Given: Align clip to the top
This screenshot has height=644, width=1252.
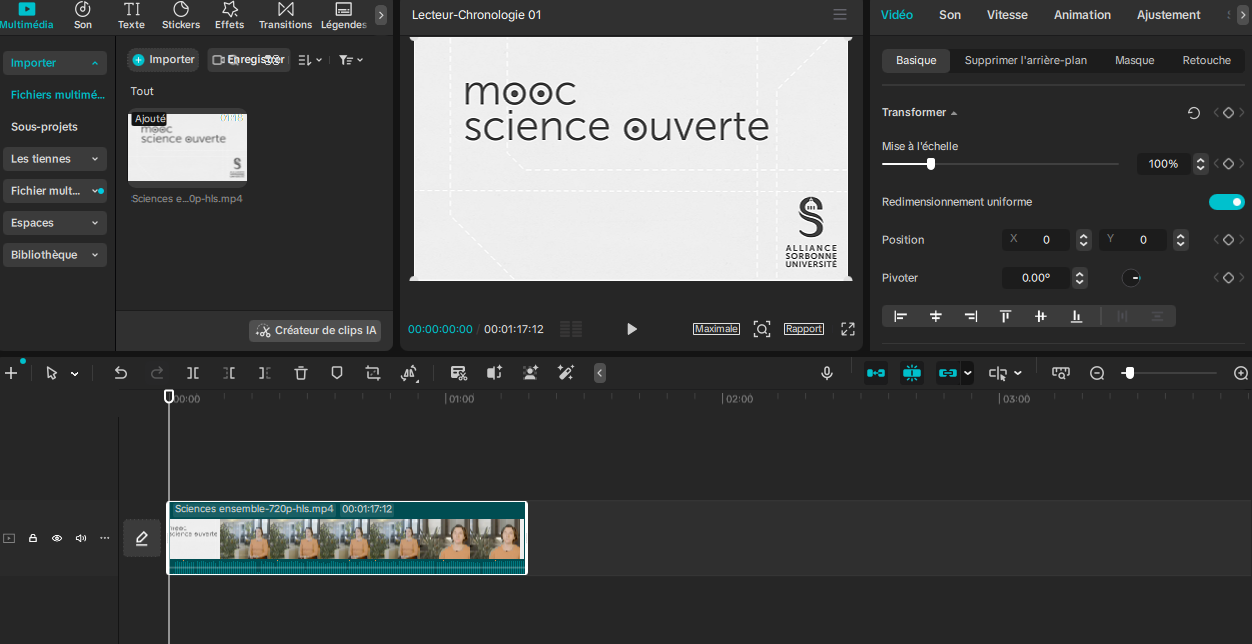Looking at the screenshot, I should [x=1006, y=316].
